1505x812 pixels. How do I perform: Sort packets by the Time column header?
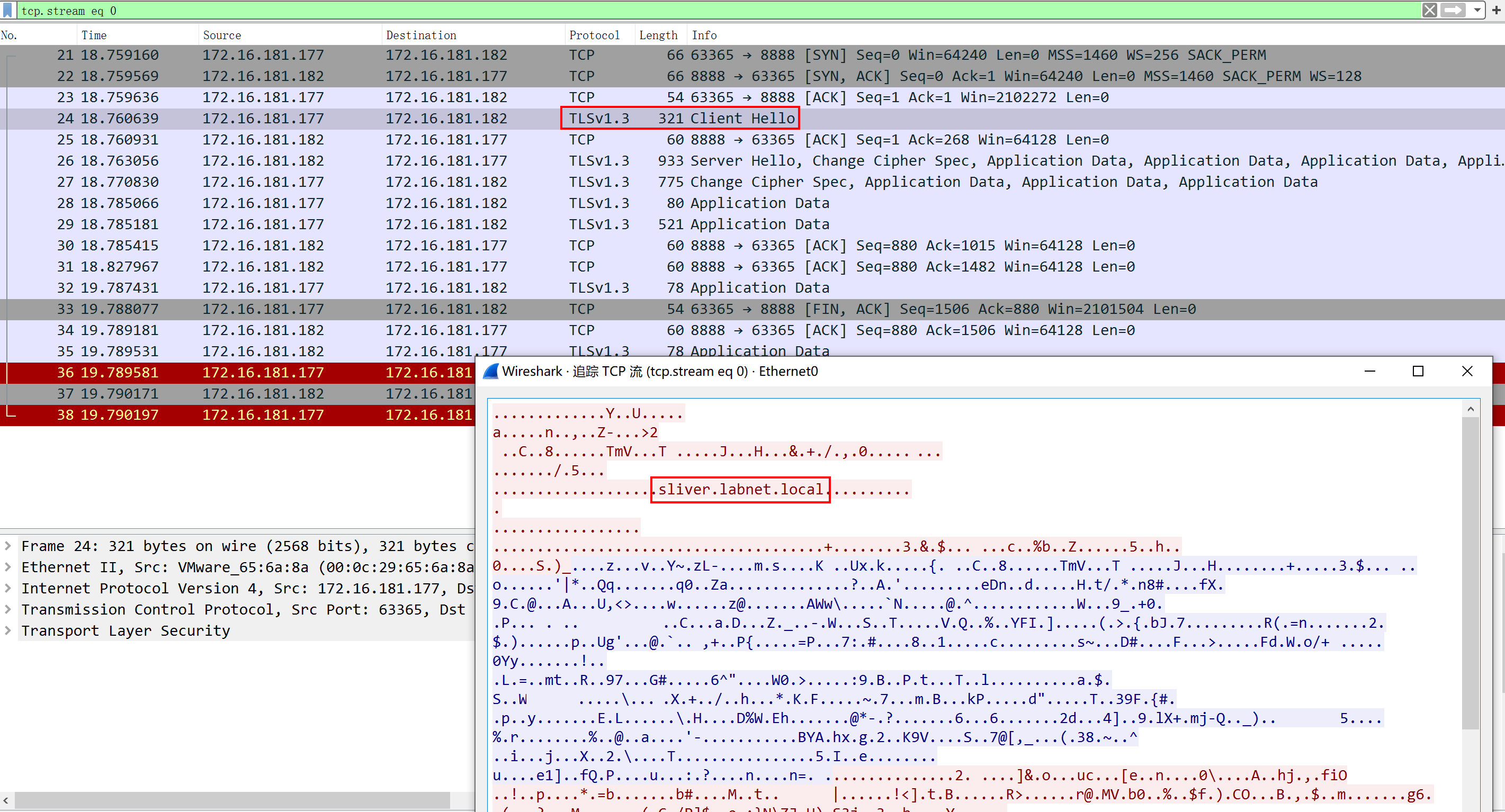pyautogui.click(x=138, y=35)
